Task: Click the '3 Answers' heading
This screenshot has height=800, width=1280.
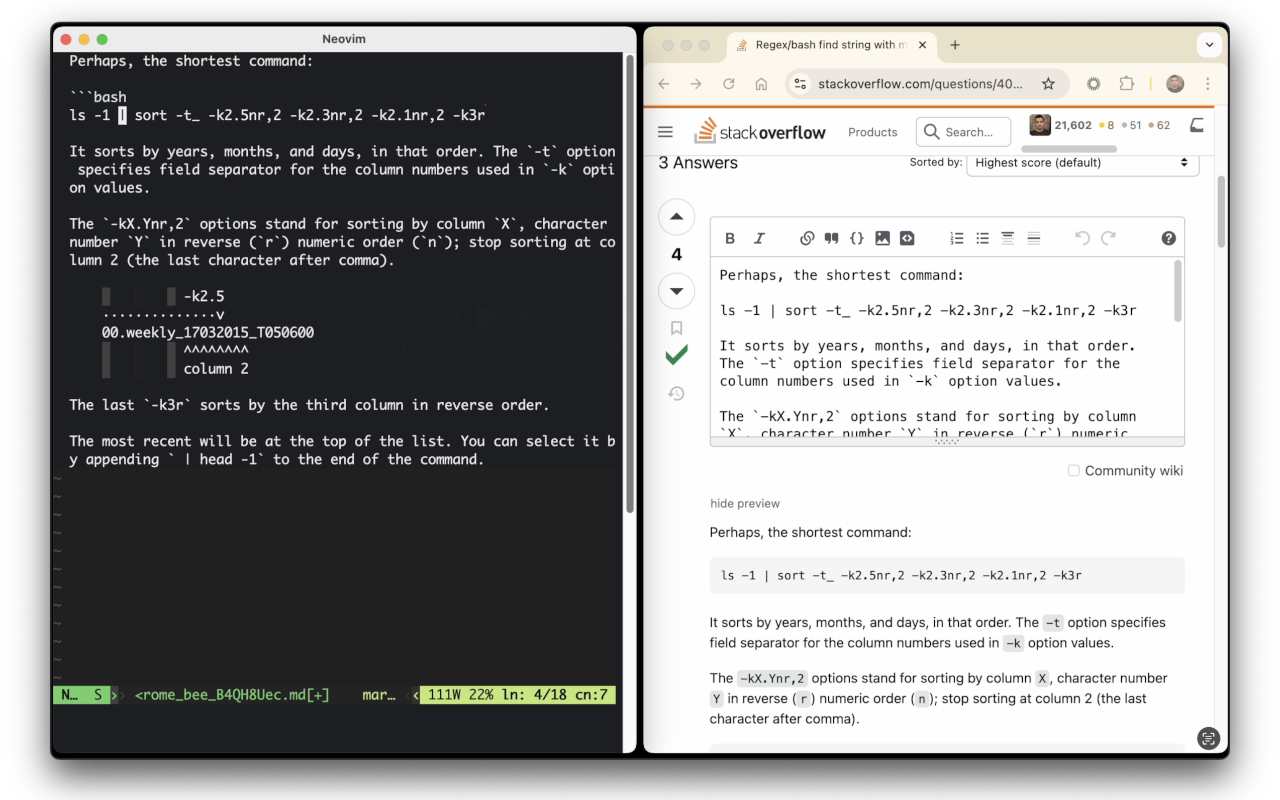Action: pyautogui.click(x=698, y=162)
